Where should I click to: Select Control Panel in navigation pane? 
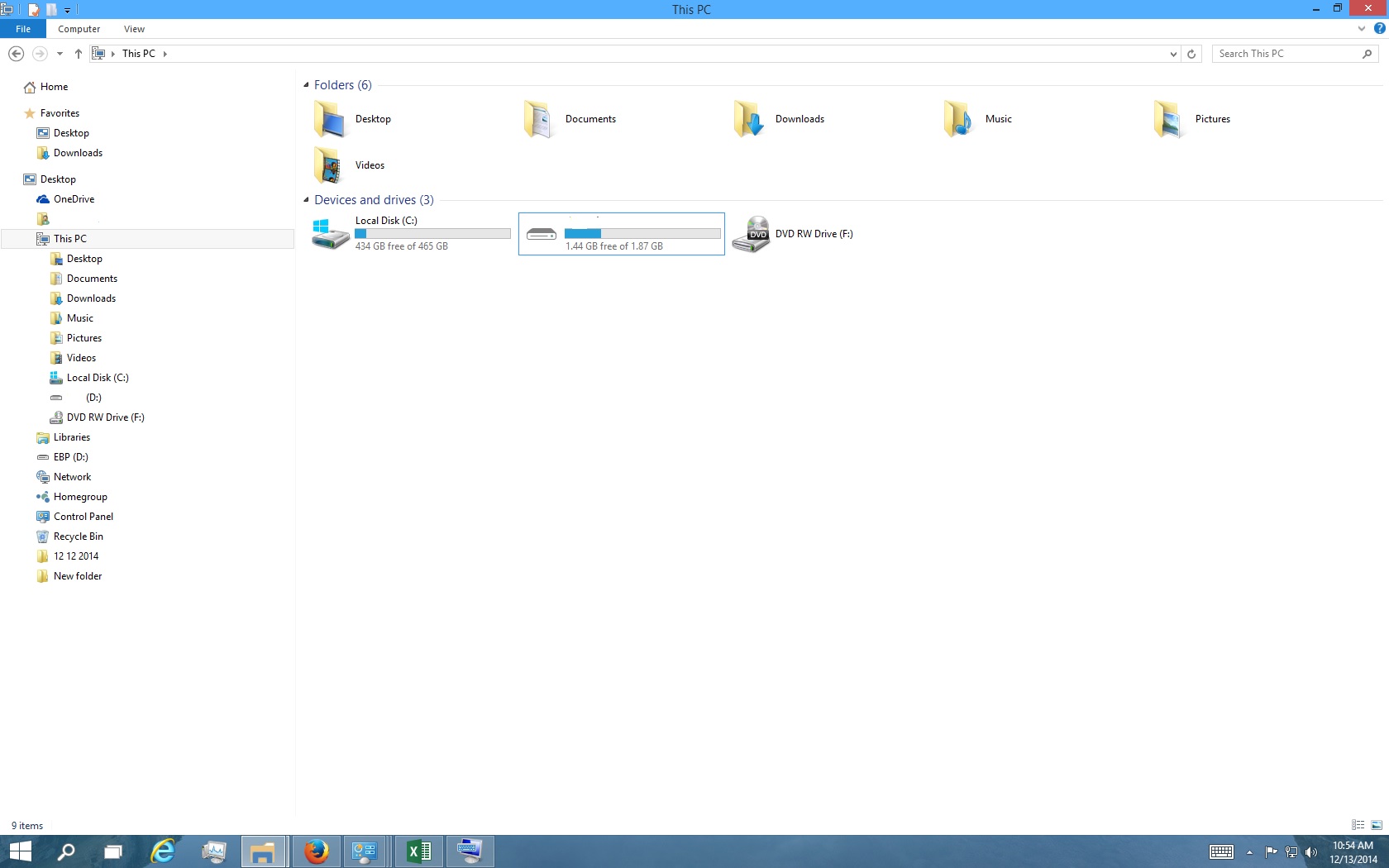(x=83, y=517)
